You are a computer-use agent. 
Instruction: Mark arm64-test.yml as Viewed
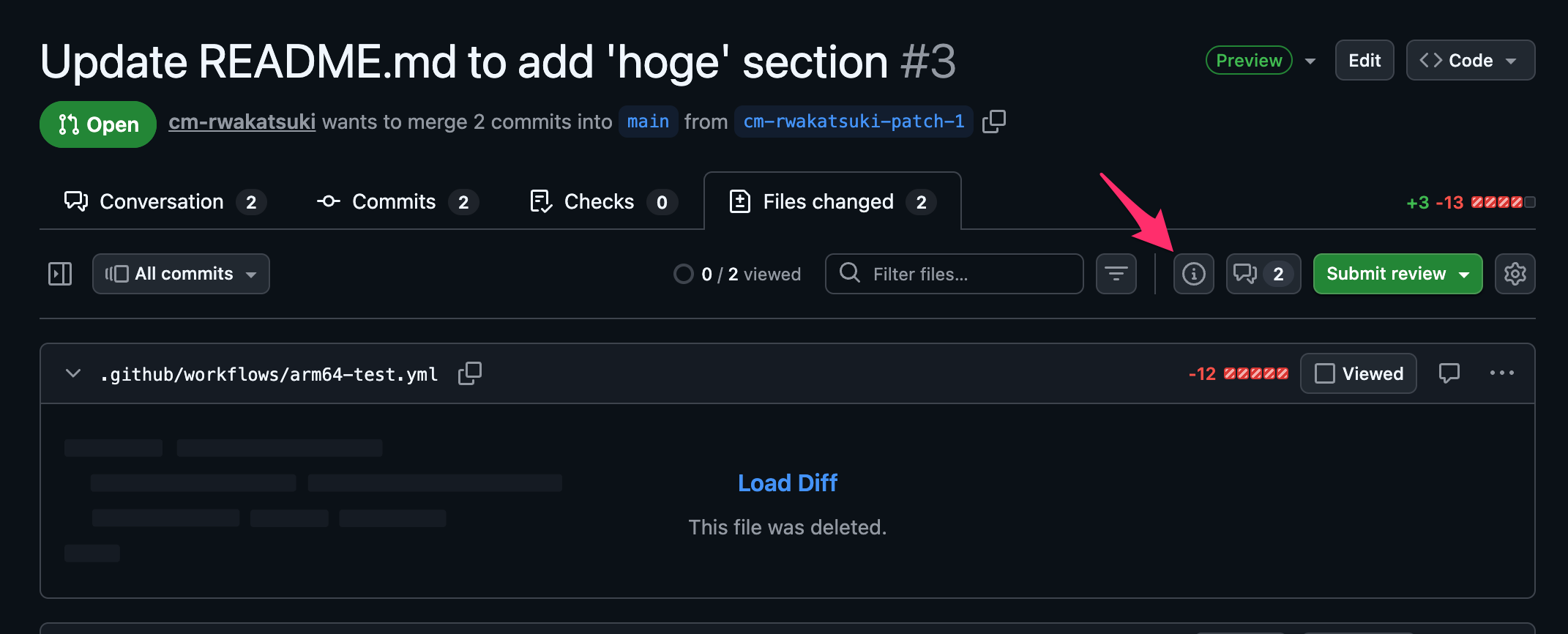click(1358, 373)
